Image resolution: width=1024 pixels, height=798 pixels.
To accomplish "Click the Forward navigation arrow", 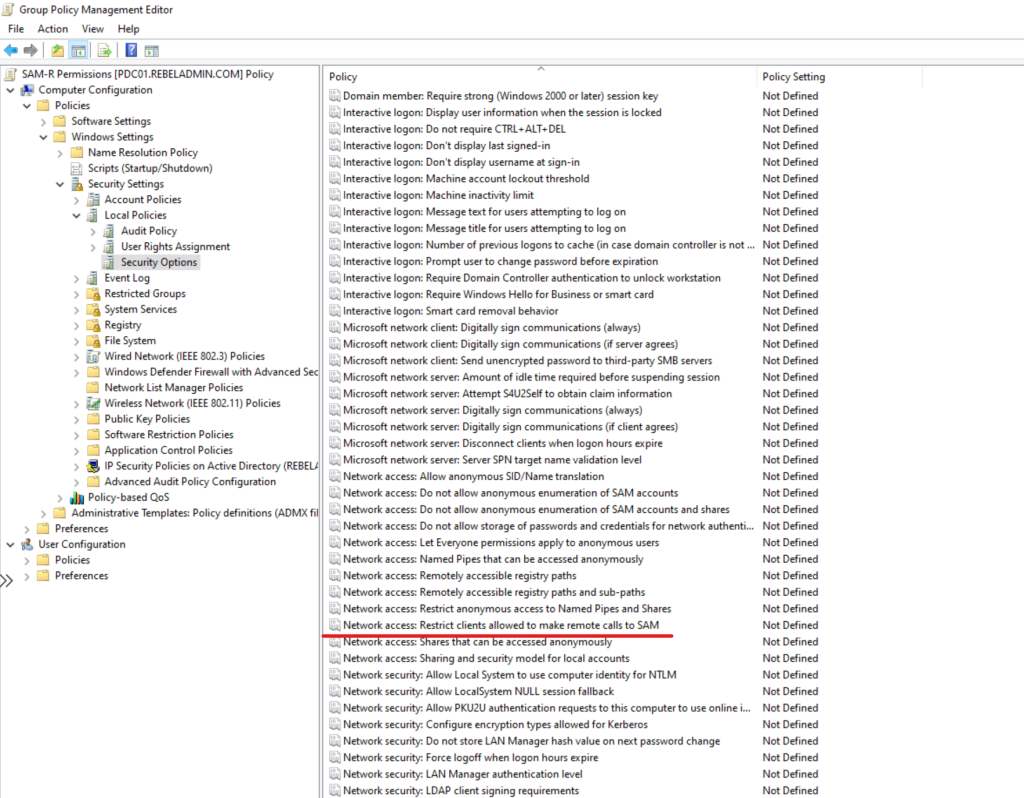I will click(30, 49).
